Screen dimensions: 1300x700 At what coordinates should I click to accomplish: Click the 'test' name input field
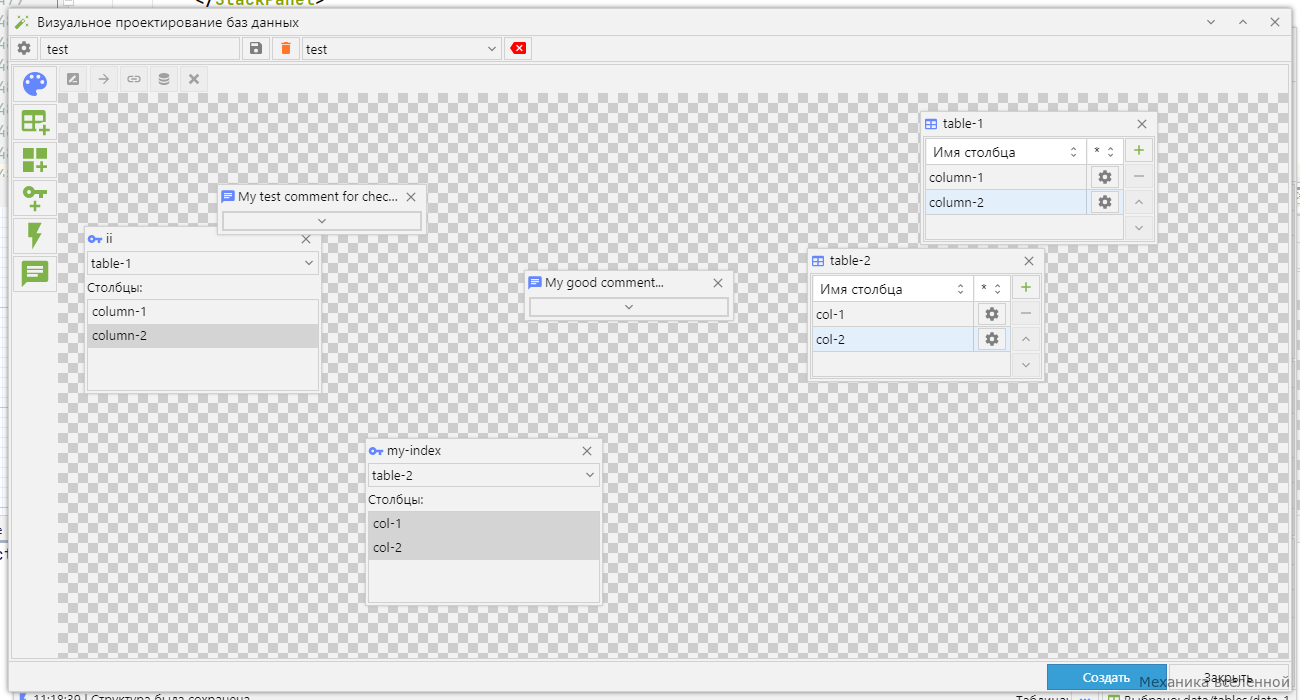click(140, 48)
